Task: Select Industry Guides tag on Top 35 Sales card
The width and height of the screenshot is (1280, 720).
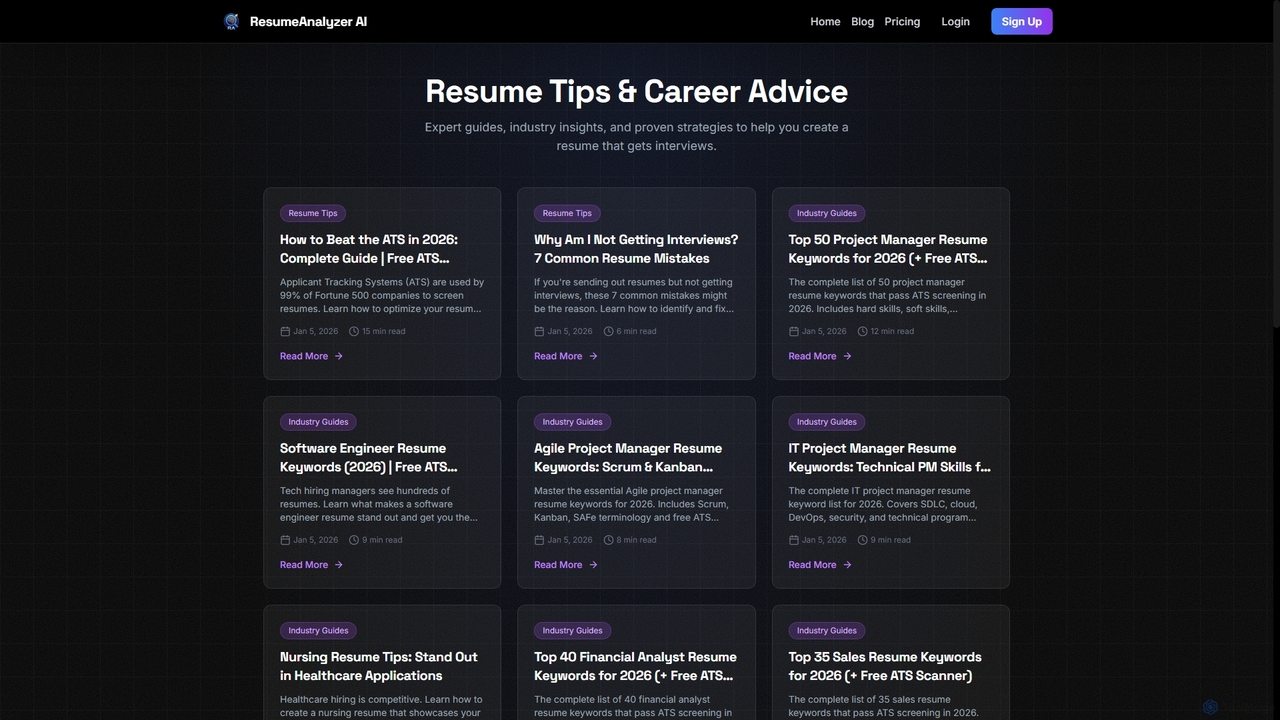Action: tap(826, 631)
